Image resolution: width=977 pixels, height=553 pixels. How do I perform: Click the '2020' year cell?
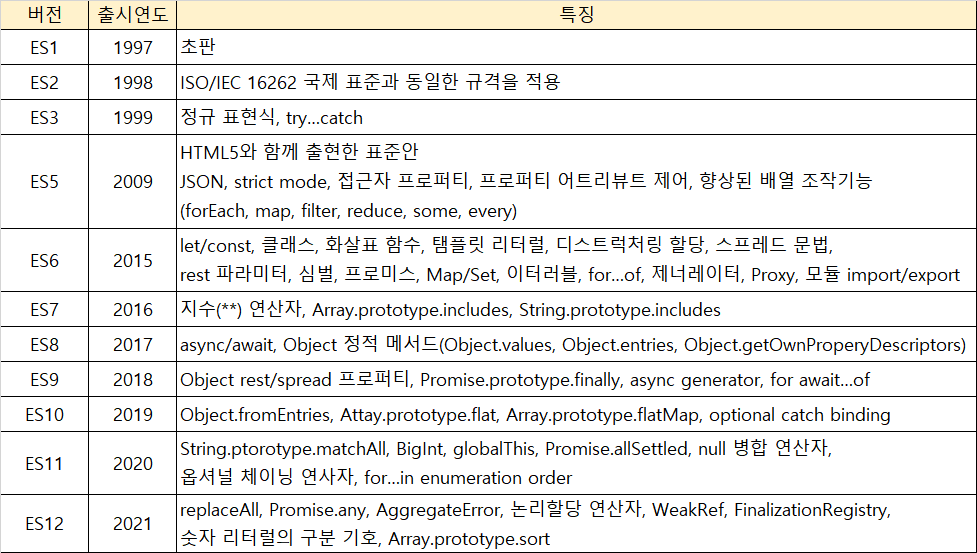(133, 463)
